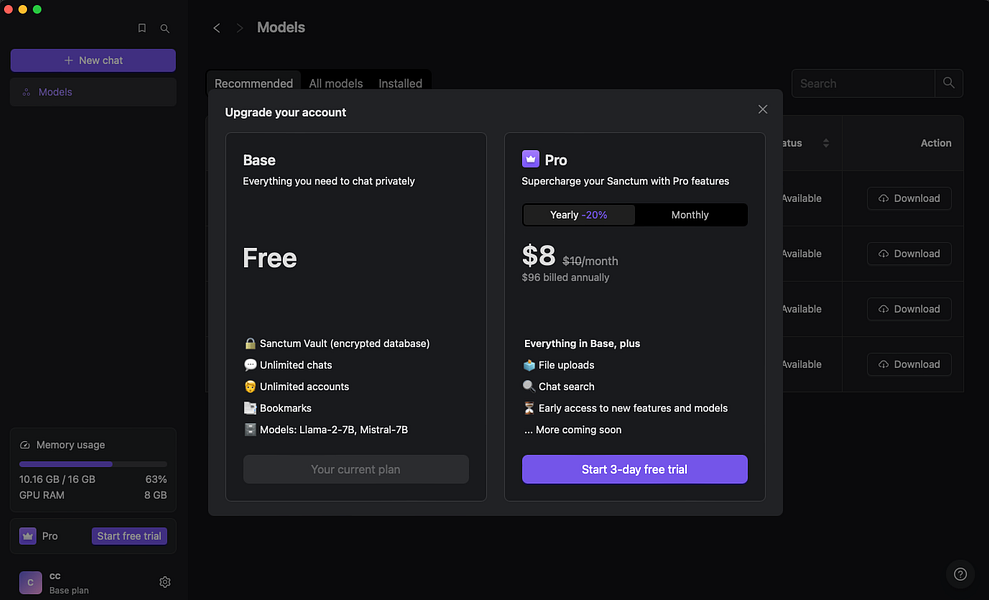The image size is (989, 600).
Task: Select Yearly -20% billing option
Action: [x=579, y=215]
